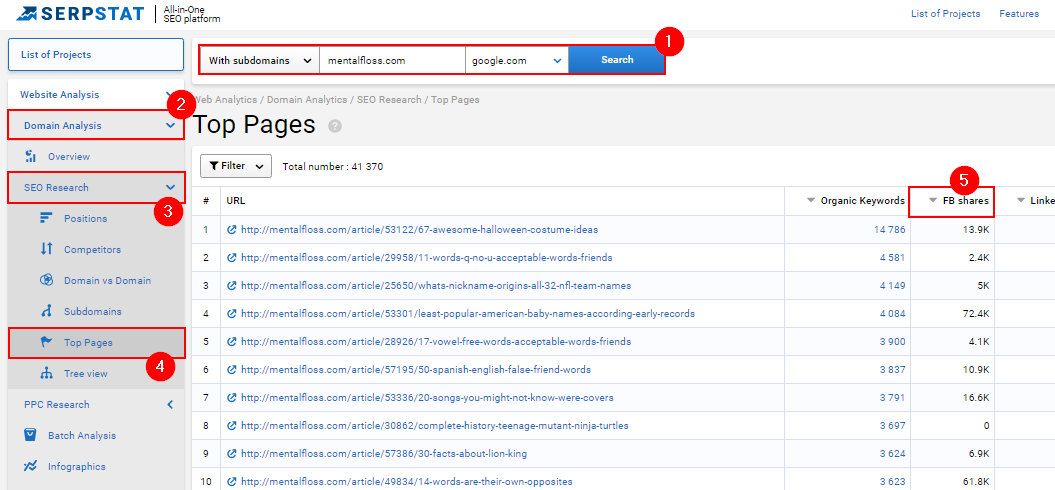Open external link icon for 30-facts-about-lion-king URL
Viewport: 1055px width, 490px height.
tap(232, 454)
